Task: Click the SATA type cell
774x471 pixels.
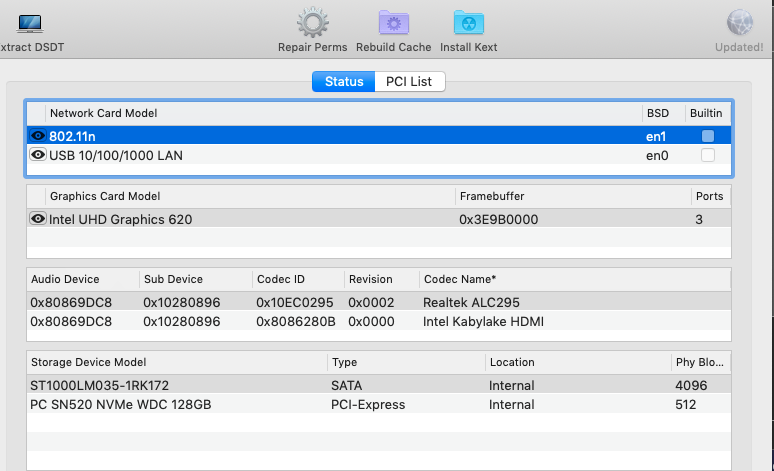Action: pos(347,385)
